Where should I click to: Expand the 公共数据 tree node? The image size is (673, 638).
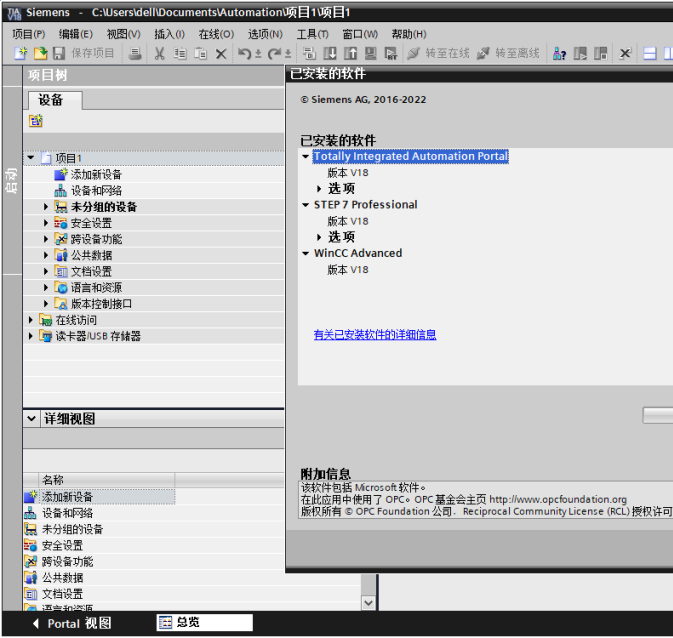click(x=45, y=255)
